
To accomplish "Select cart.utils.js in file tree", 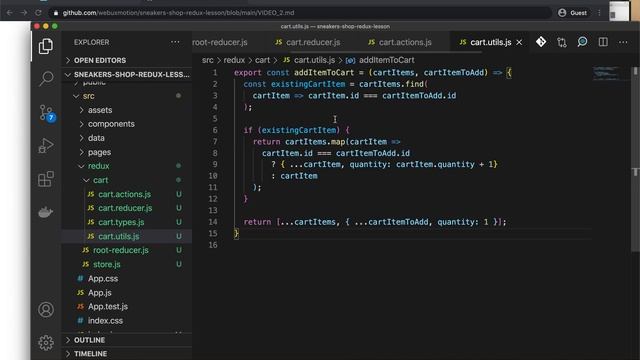I will 127,236.
